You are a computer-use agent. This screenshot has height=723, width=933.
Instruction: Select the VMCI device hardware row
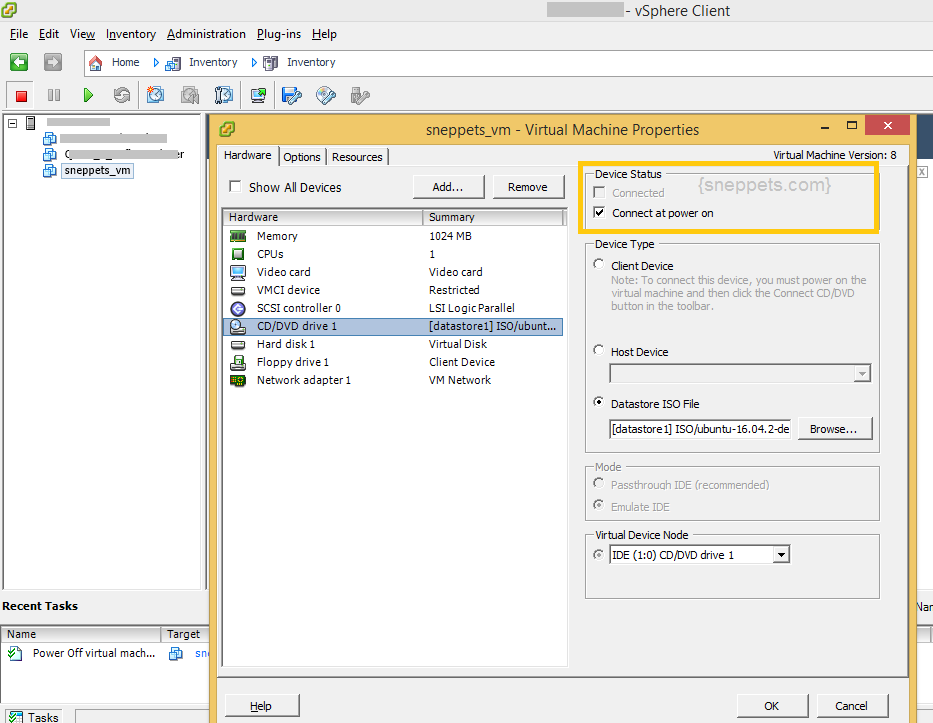393,290
